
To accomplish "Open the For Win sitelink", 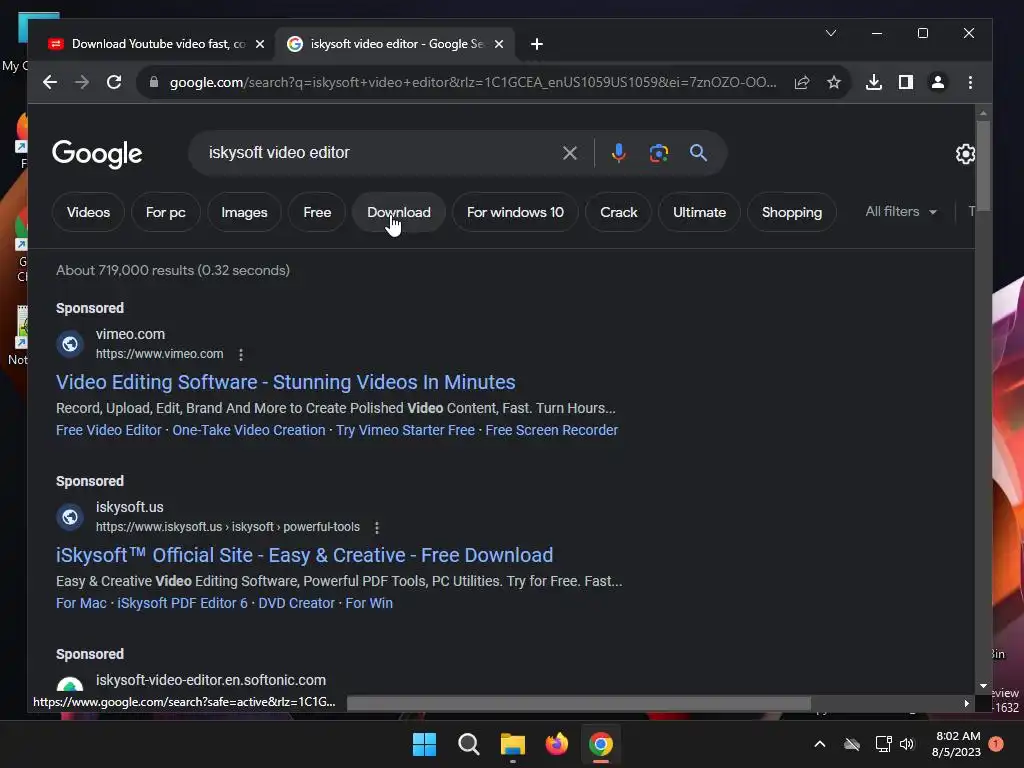I will (x=369, y=603).
